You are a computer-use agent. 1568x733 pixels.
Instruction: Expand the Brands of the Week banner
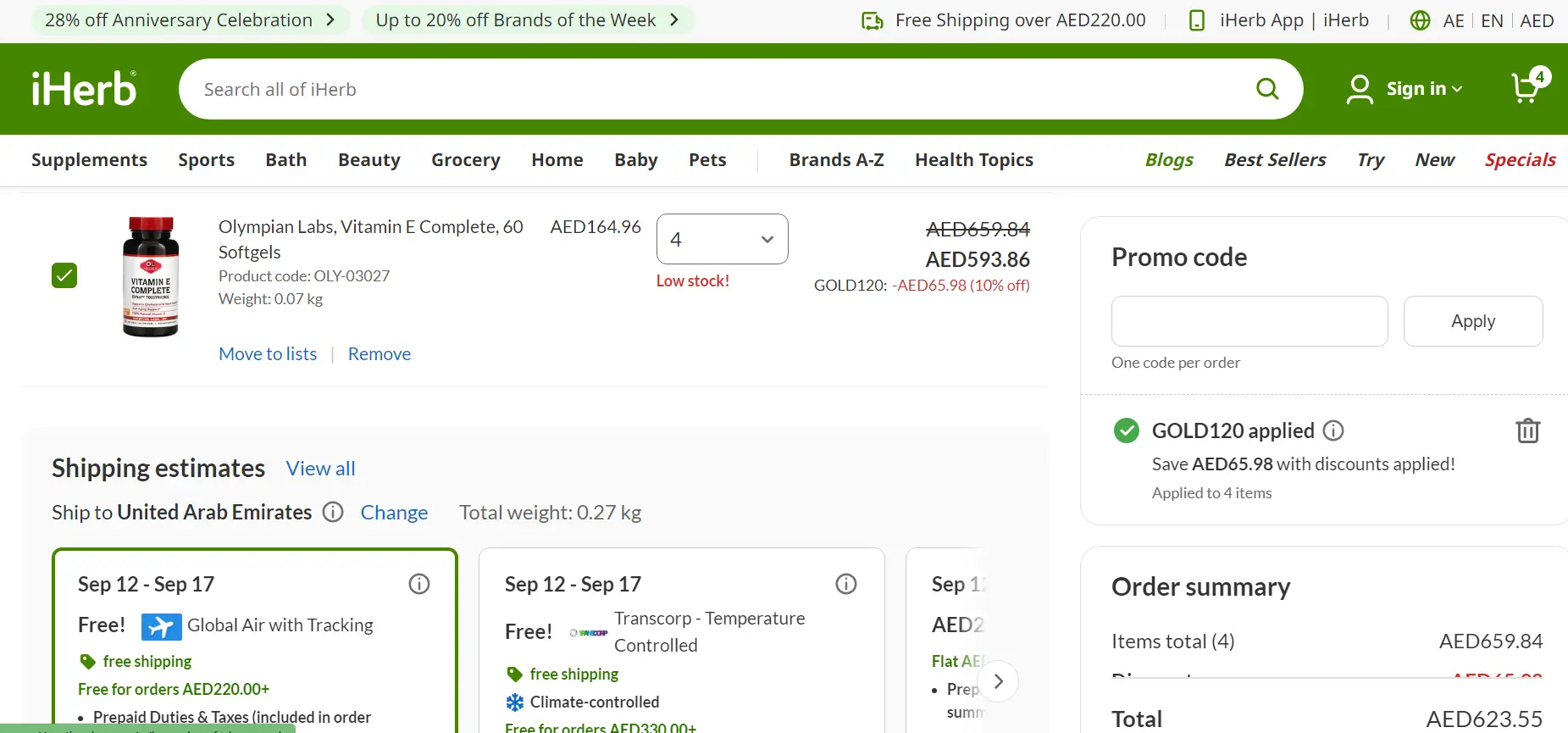point(528,20)
